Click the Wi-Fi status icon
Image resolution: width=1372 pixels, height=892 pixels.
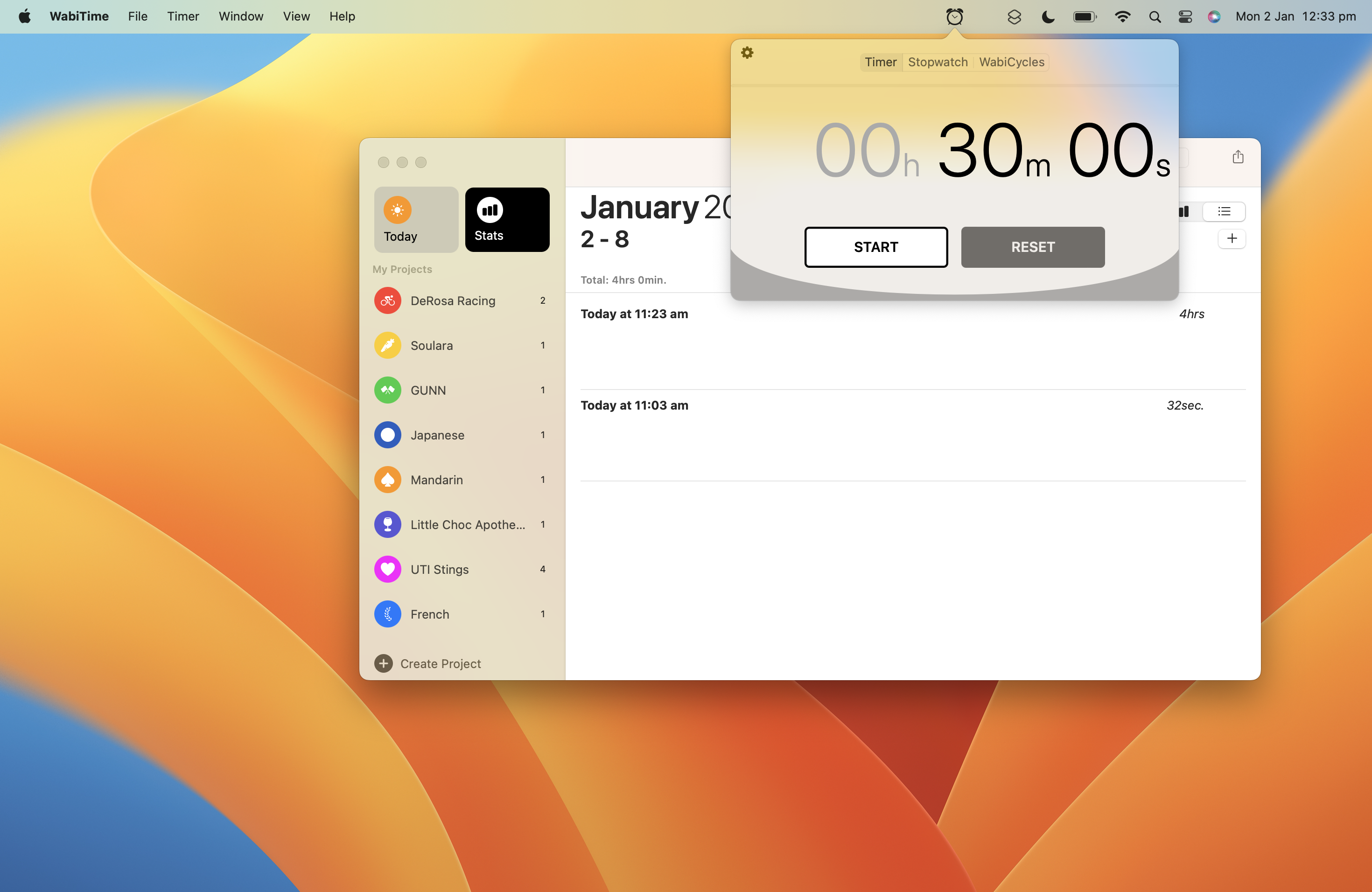(x=1122, y=17)
